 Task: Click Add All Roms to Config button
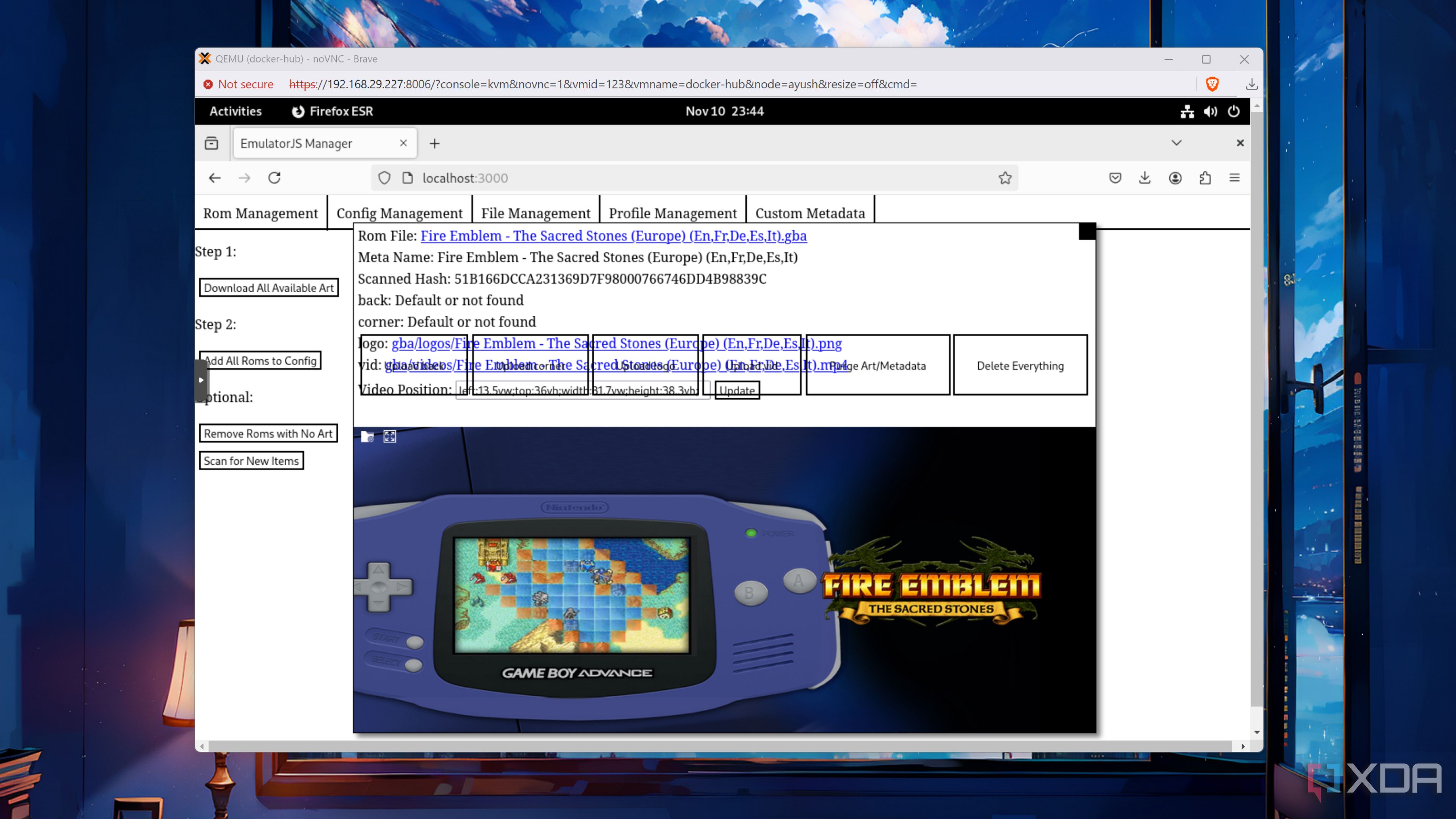tap(260, 361)
